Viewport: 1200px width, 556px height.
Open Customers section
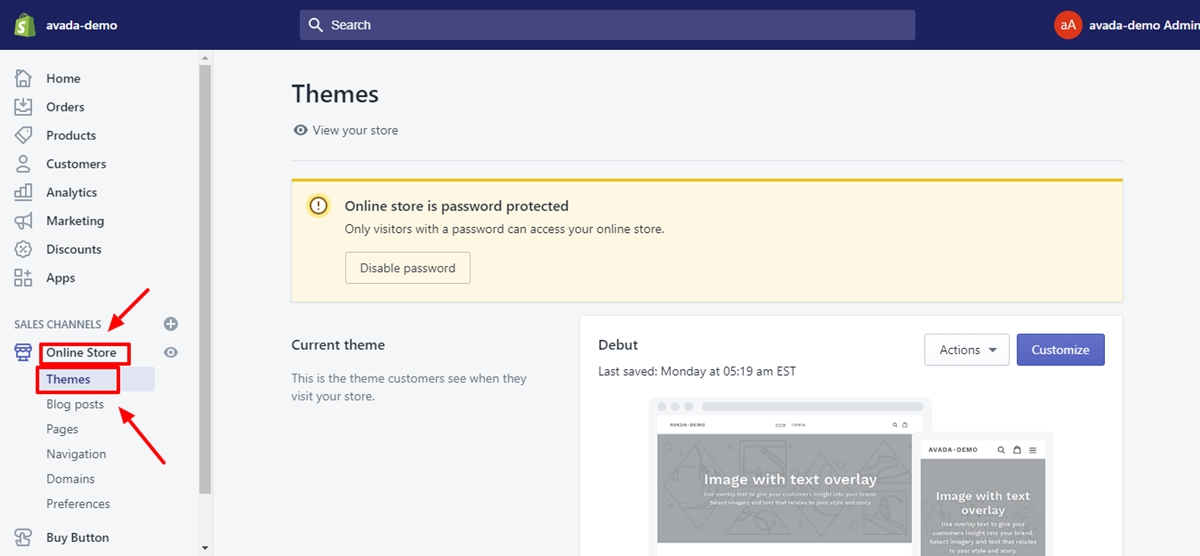pos(76,164)
